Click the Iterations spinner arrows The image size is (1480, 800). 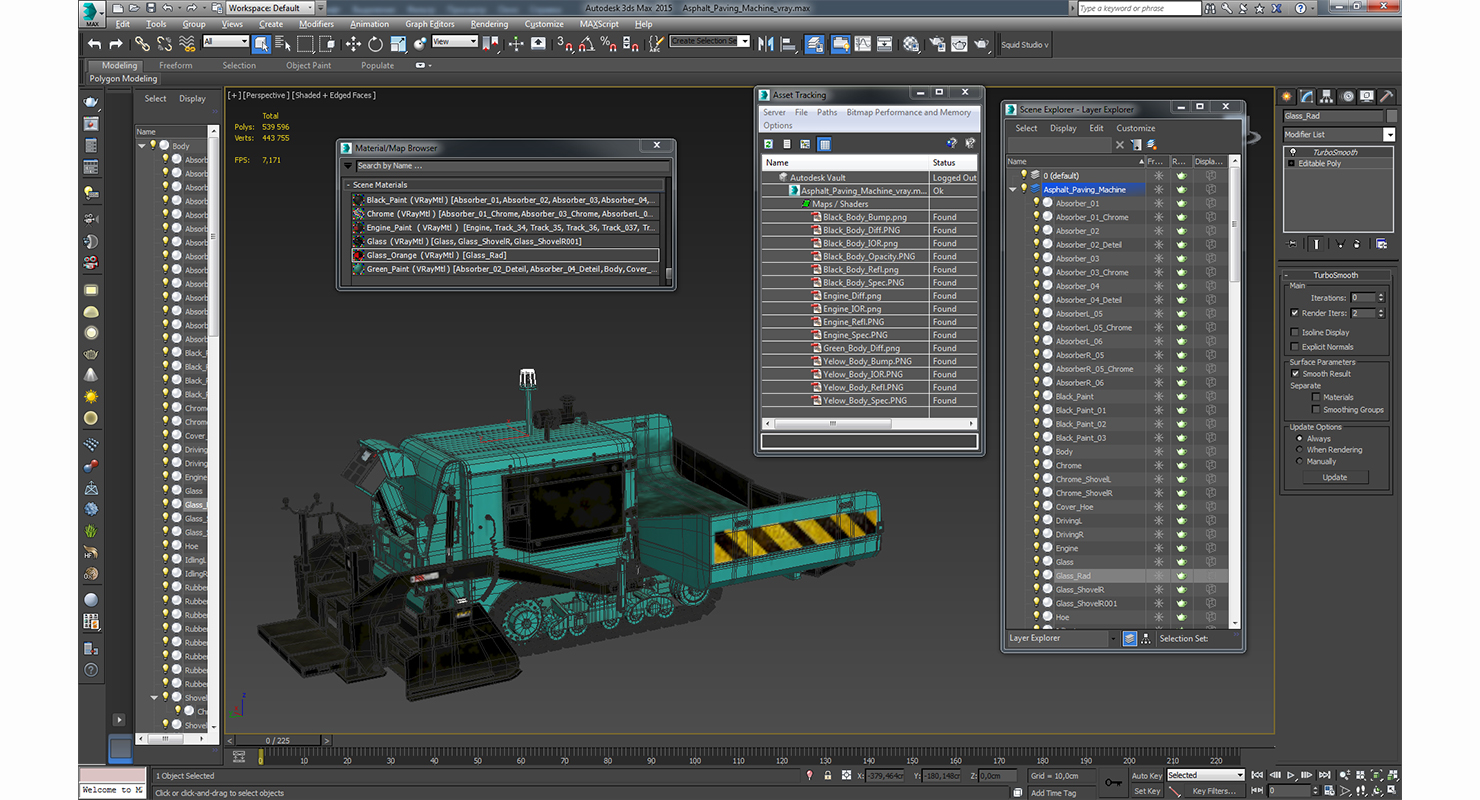1381,298
